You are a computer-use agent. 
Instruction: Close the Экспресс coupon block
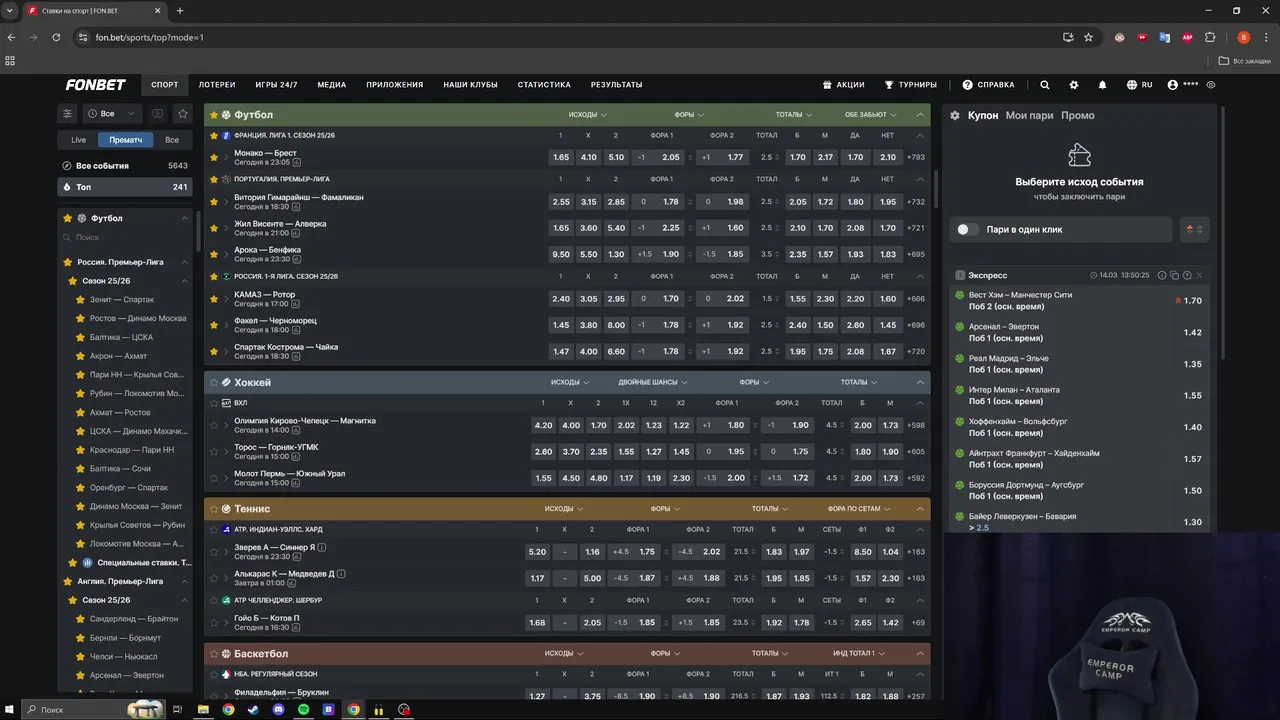(1199, 275)
